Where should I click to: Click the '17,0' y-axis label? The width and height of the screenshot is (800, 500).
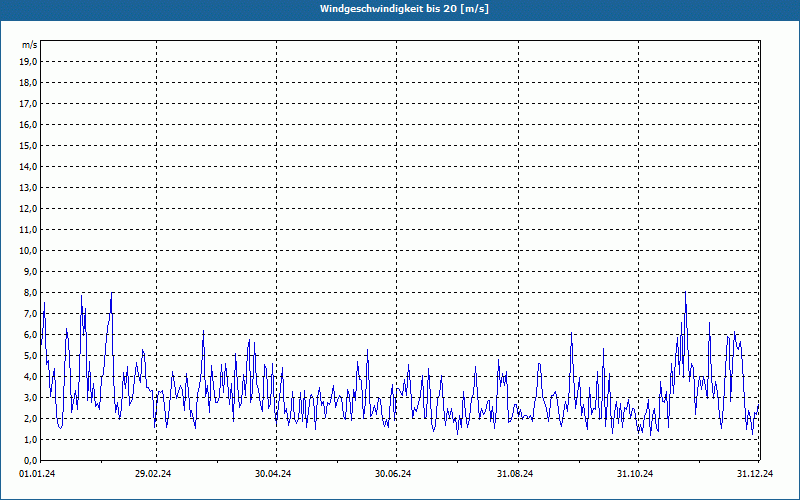[x=29, y=104]
